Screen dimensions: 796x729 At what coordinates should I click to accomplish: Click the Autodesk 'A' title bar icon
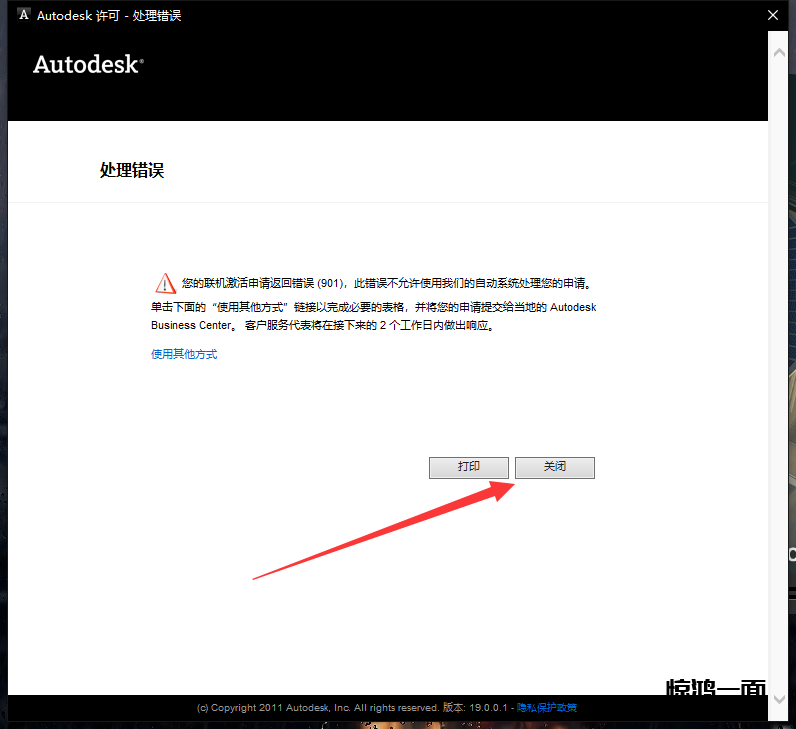click(x=24, y=15)
